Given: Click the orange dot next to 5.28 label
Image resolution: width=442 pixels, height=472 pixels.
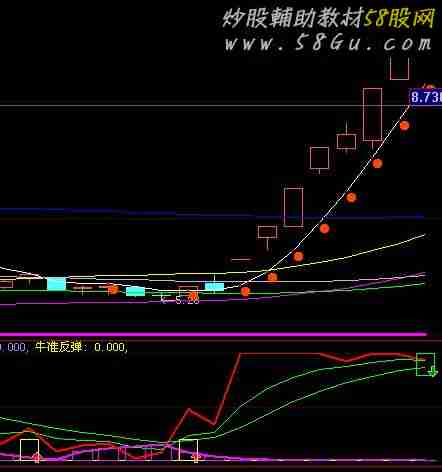Looking at the screenshot, I should tap(193, 296).
